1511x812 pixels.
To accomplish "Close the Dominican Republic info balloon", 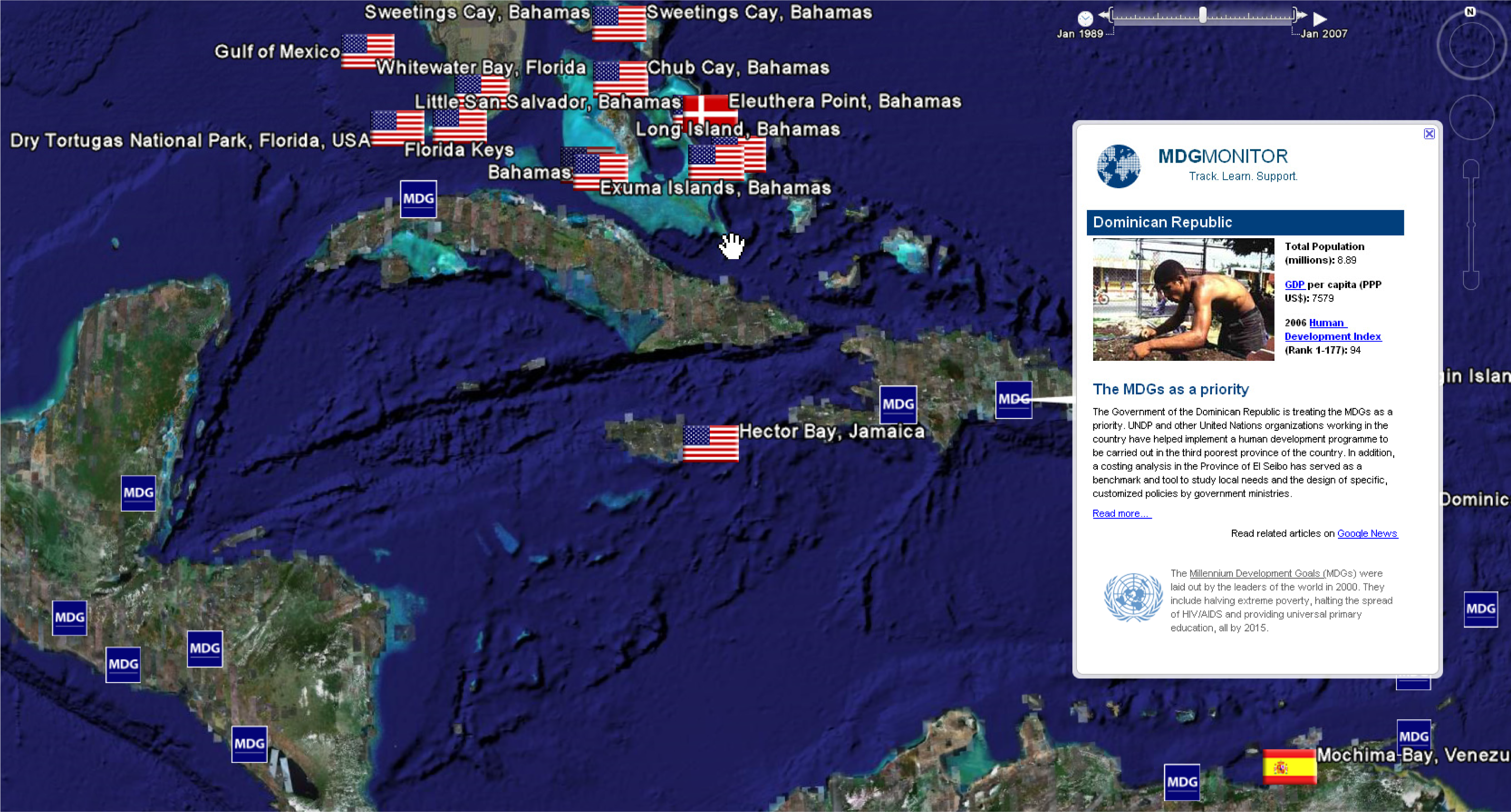I will click(1429, 134).
